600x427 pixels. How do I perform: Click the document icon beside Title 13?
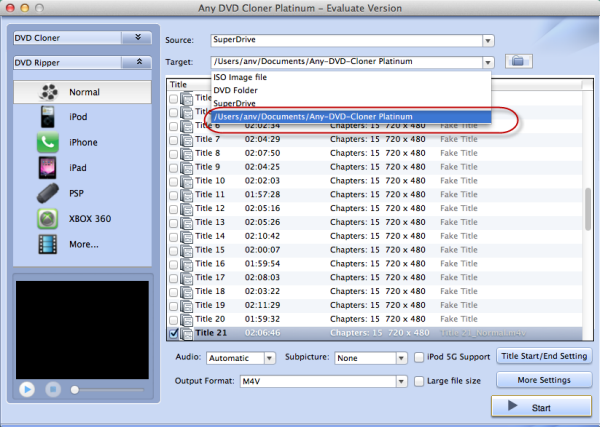(187, 223)
